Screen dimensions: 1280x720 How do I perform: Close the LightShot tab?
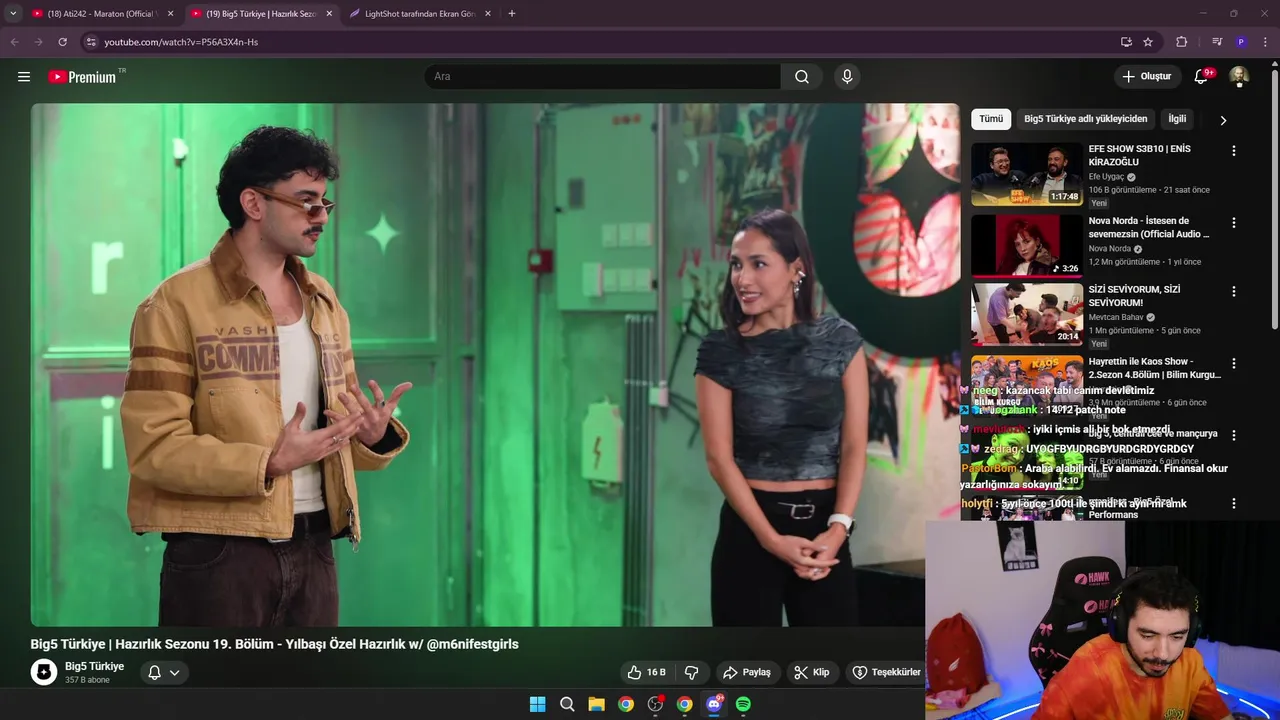[488, 14]
